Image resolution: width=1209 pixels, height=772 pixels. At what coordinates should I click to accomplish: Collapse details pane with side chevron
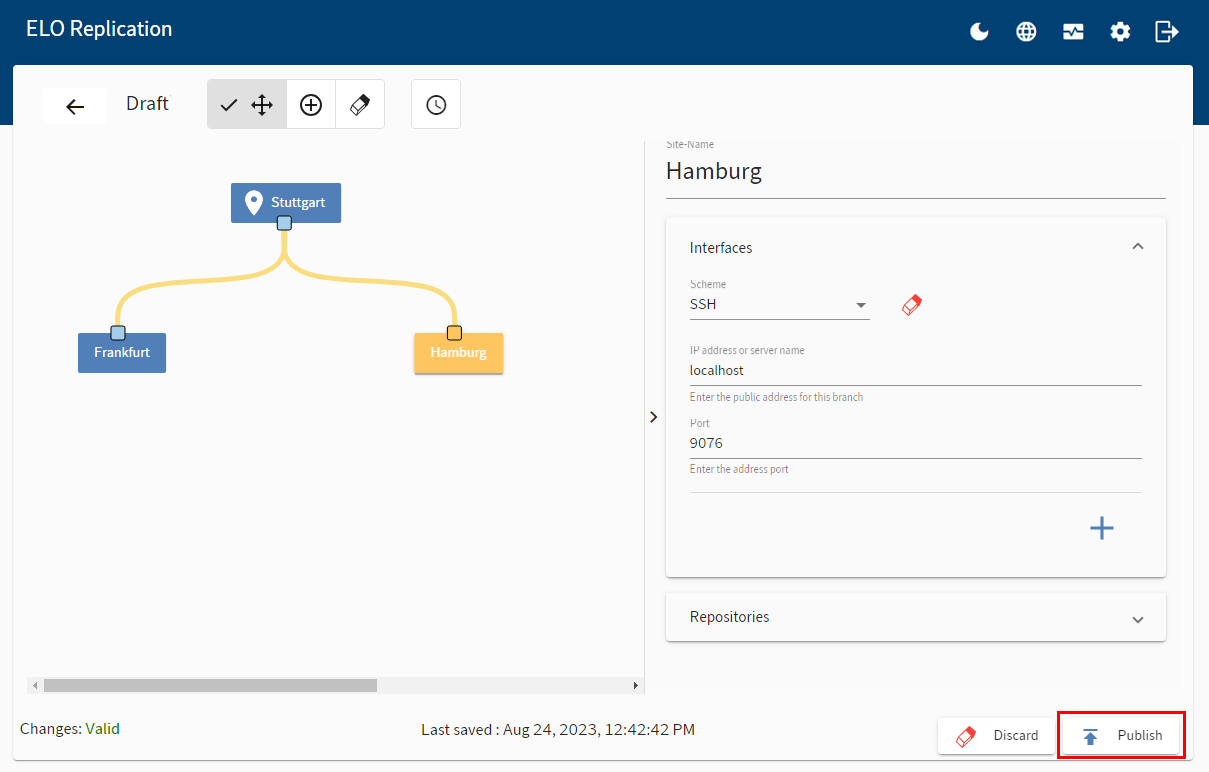(653, 417)
